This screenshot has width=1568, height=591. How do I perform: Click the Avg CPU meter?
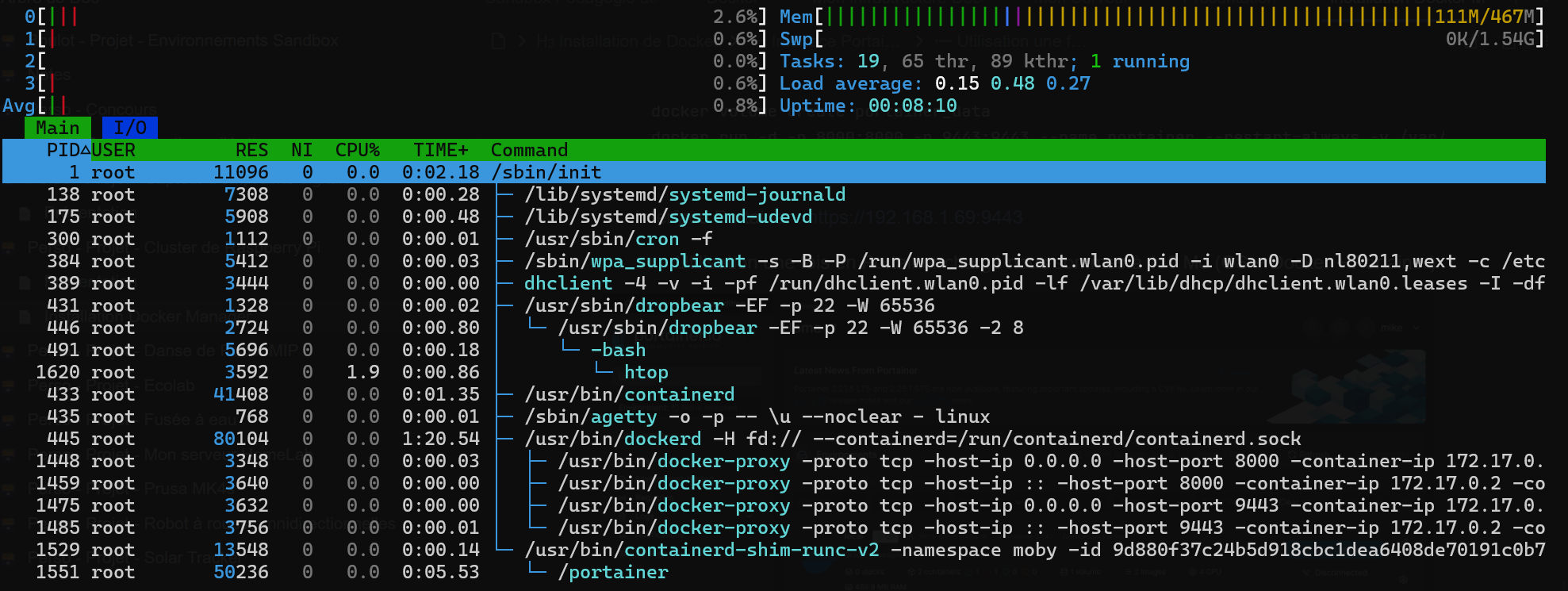(385, 106)
